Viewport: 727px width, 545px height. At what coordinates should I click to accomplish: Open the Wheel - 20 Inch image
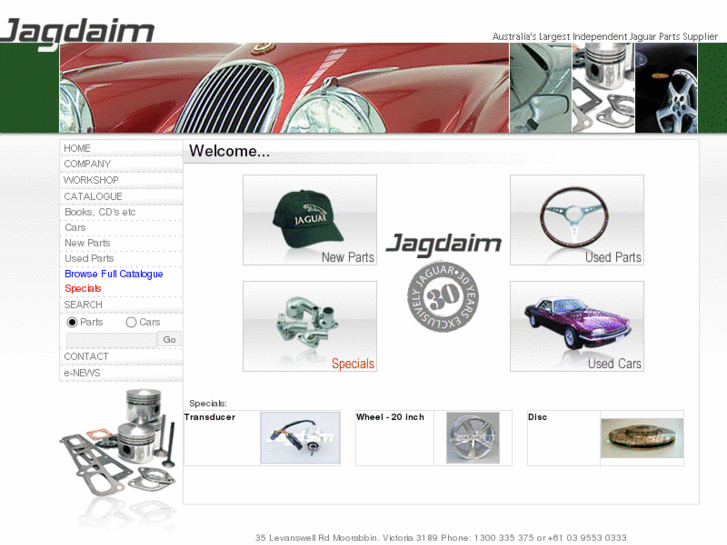pyautogui.click(x=473, y=438)
